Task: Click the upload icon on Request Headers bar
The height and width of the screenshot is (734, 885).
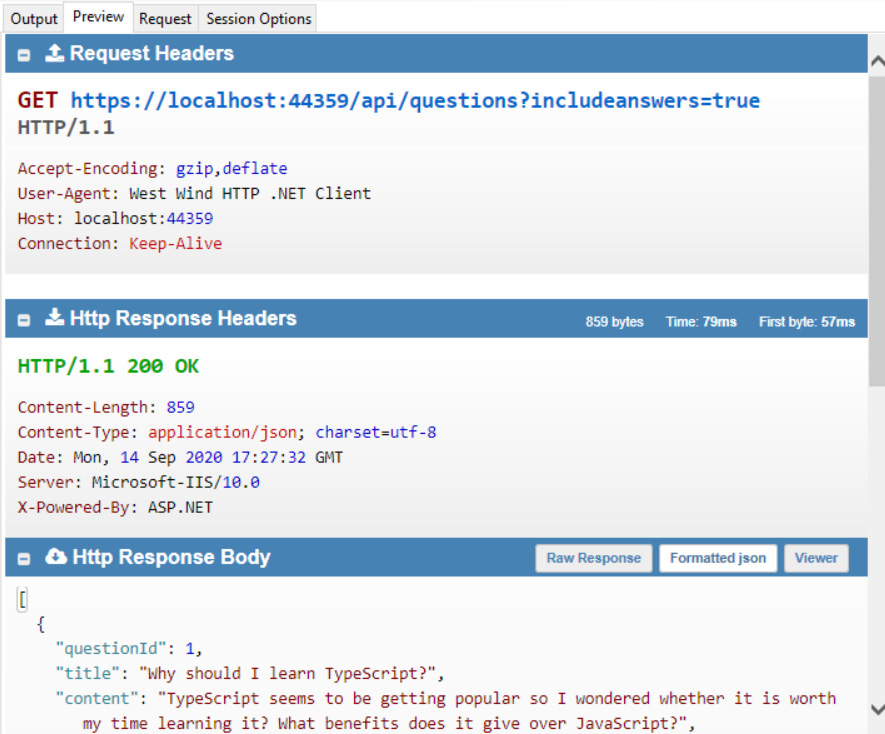Action: click(x=51, y=54)
